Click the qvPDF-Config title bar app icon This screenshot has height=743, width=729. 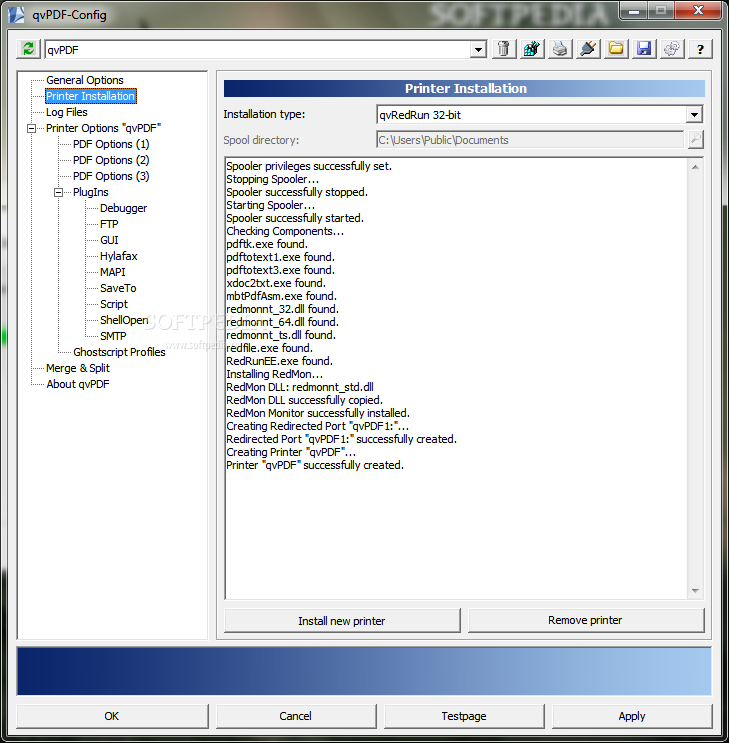(x=17, y=15)
